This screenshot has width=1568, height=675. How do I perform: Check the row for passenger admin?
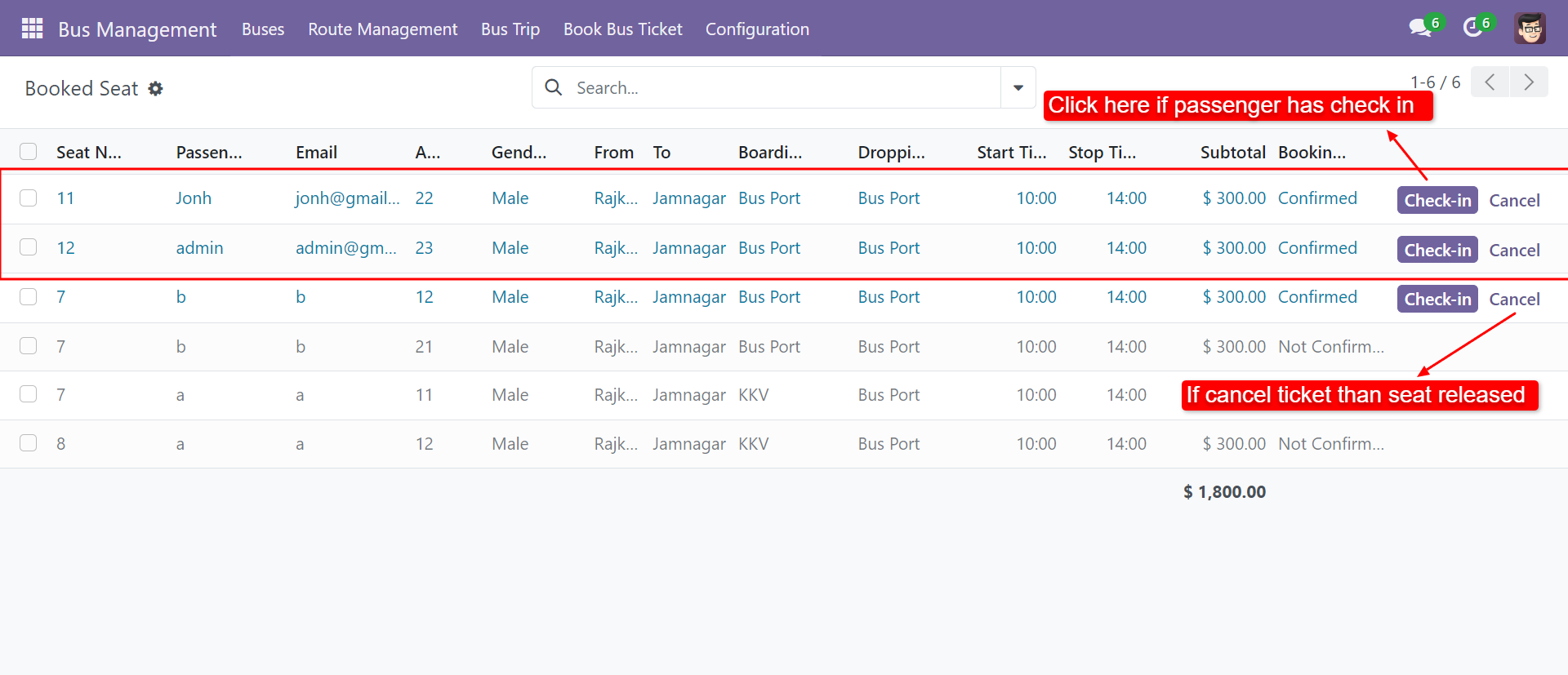click(x=29, y=247)
